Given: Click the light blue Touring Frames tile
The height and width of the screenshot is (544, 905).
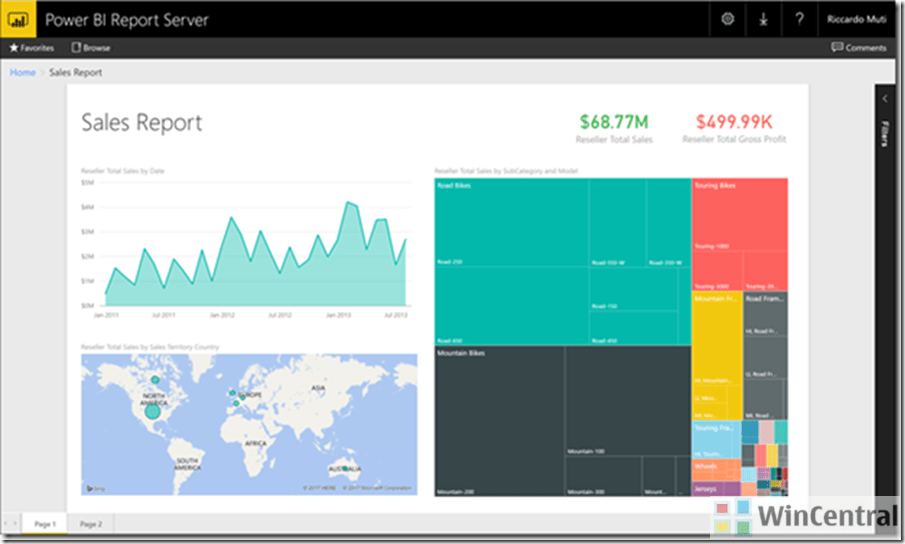Looking at the screenshot, I should click(x=716, y=440).
